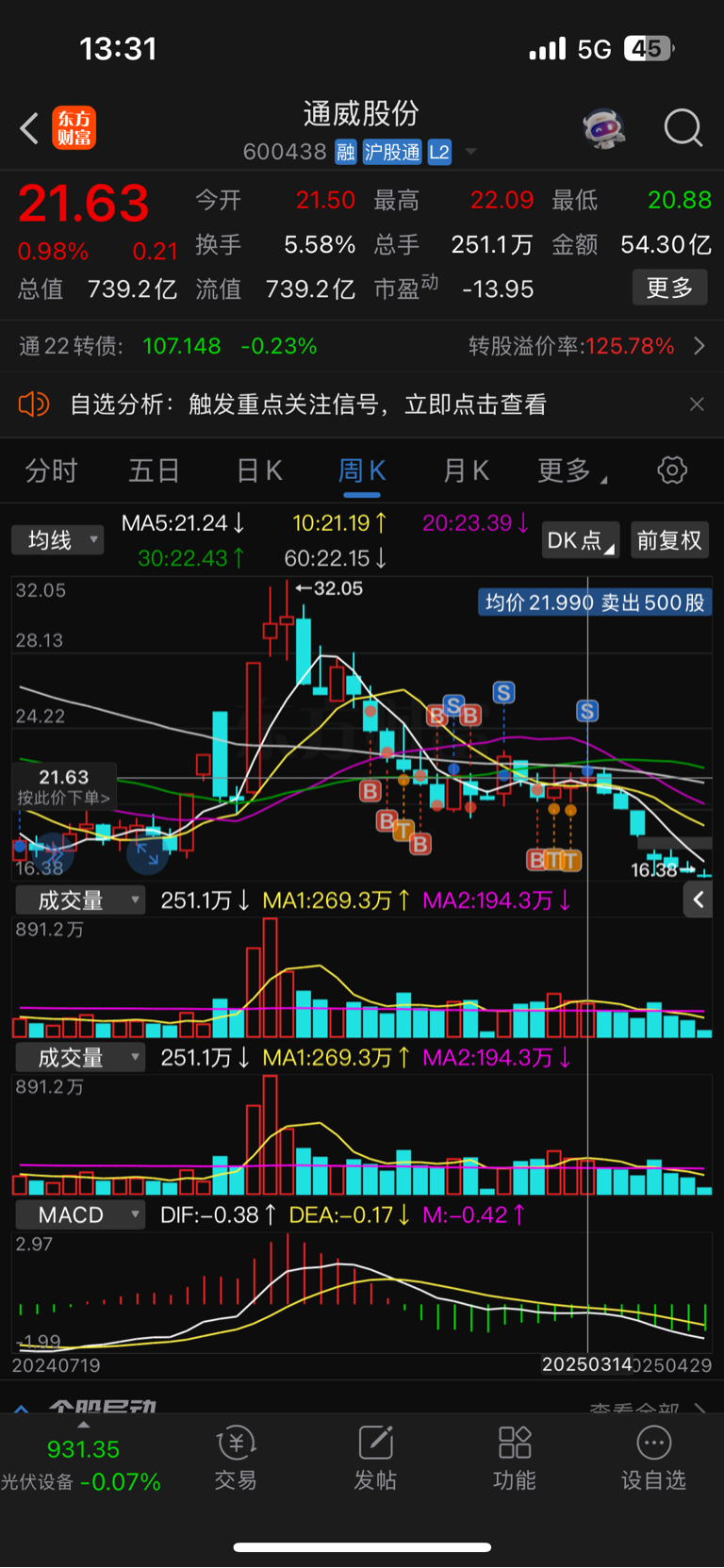
Task: Tap the MA5:21.24 legend
Action: tap(184, 522)
